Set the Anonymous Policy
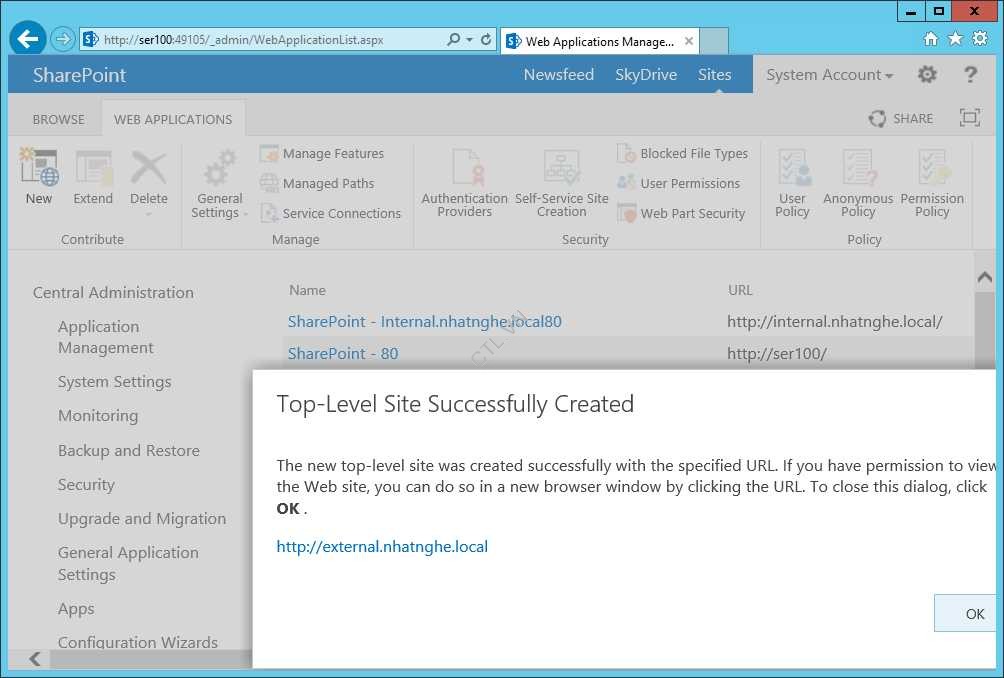This screenshot has width=1004, height=678. (x=856, y=180)
